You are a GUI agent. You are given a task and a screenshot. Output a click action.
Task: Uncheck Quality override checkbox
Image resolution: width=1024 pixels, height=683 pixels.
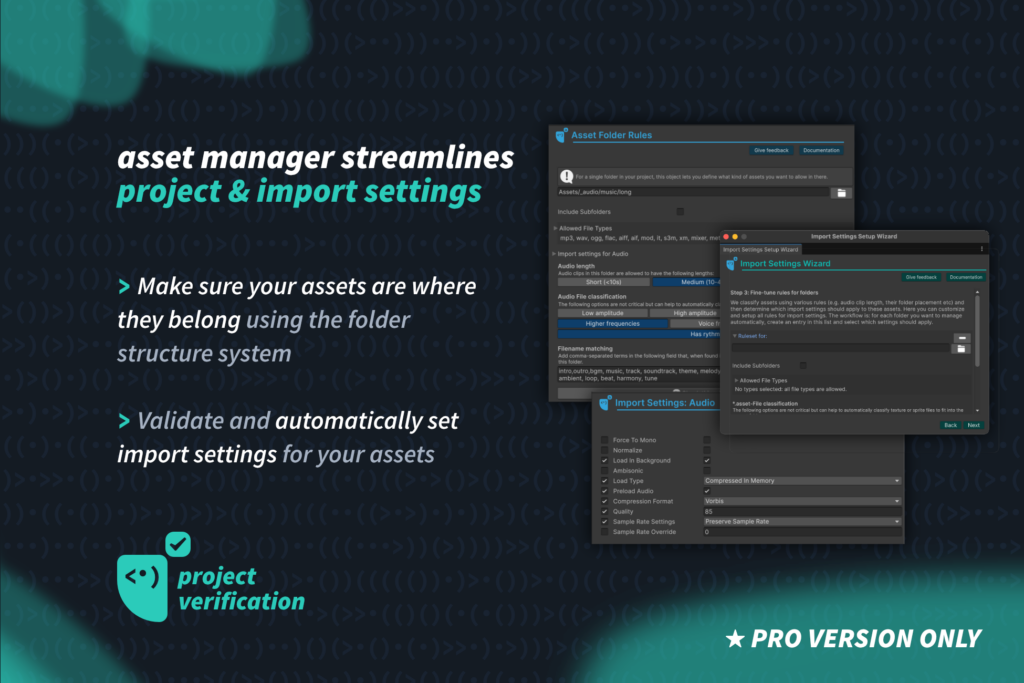click(x=604, y=511)
